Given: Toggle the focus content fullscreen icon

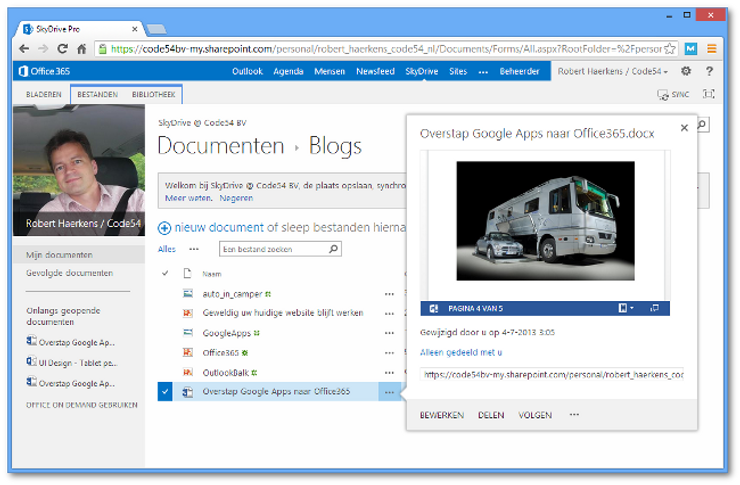Looking at the screenshot, I should pos(708,94).
